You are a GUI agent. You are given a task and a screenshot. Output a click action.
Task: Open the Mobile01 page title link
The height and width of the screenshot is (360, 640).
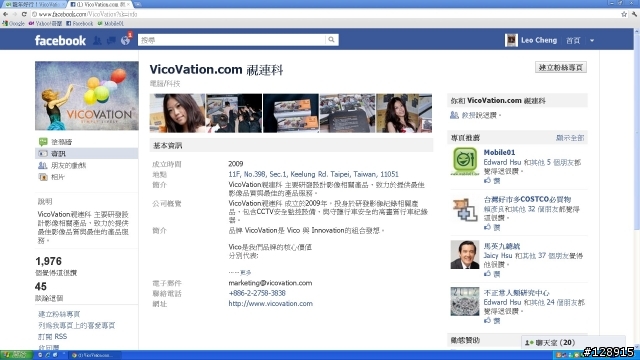coord(499,152)
